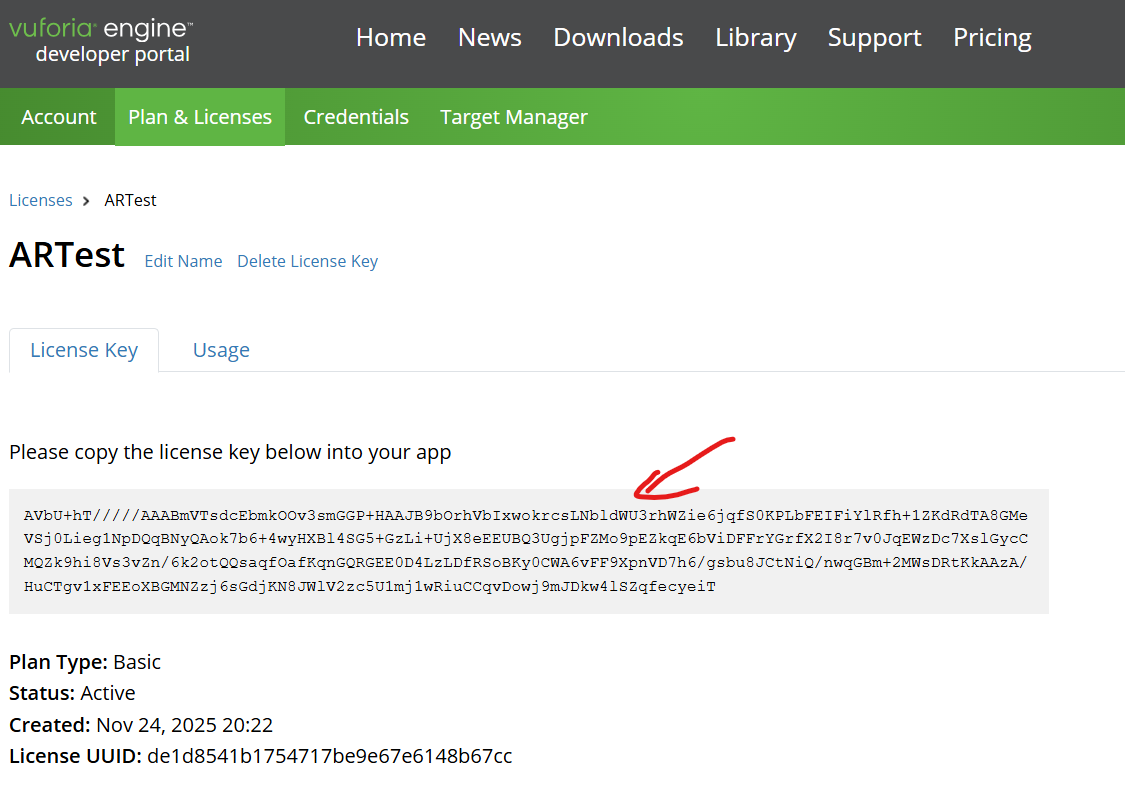
Task: Follow the Licenses breadcrumb link
Action: 41,200
